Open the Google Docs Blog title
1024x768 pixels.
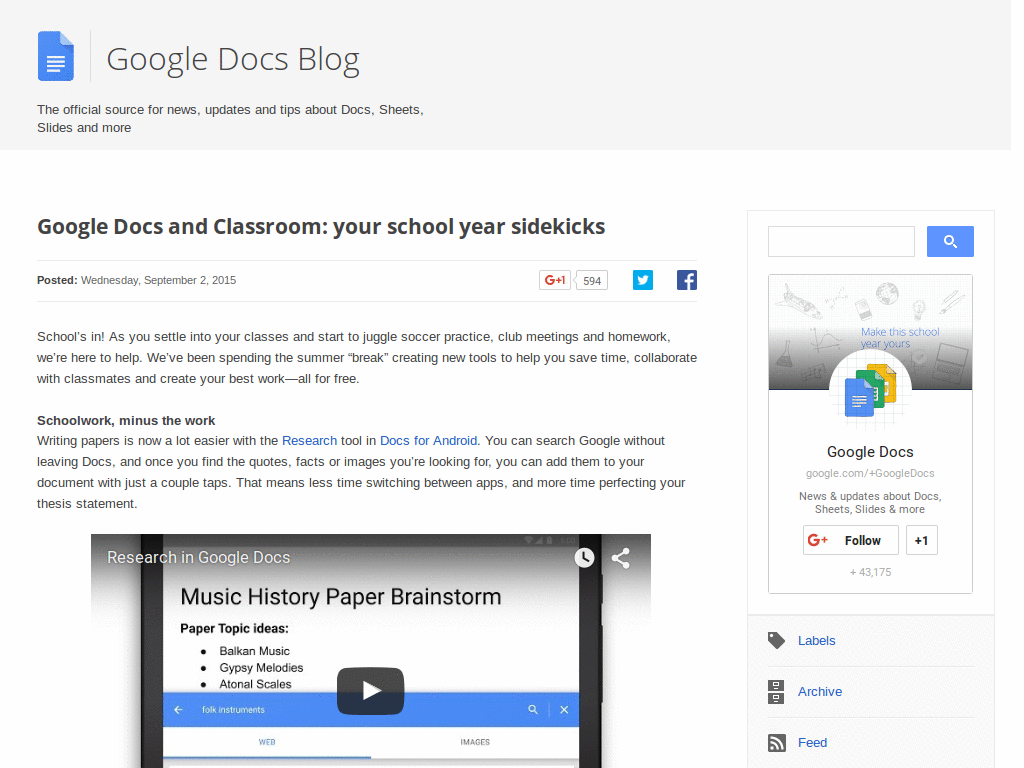coord(233,59)
